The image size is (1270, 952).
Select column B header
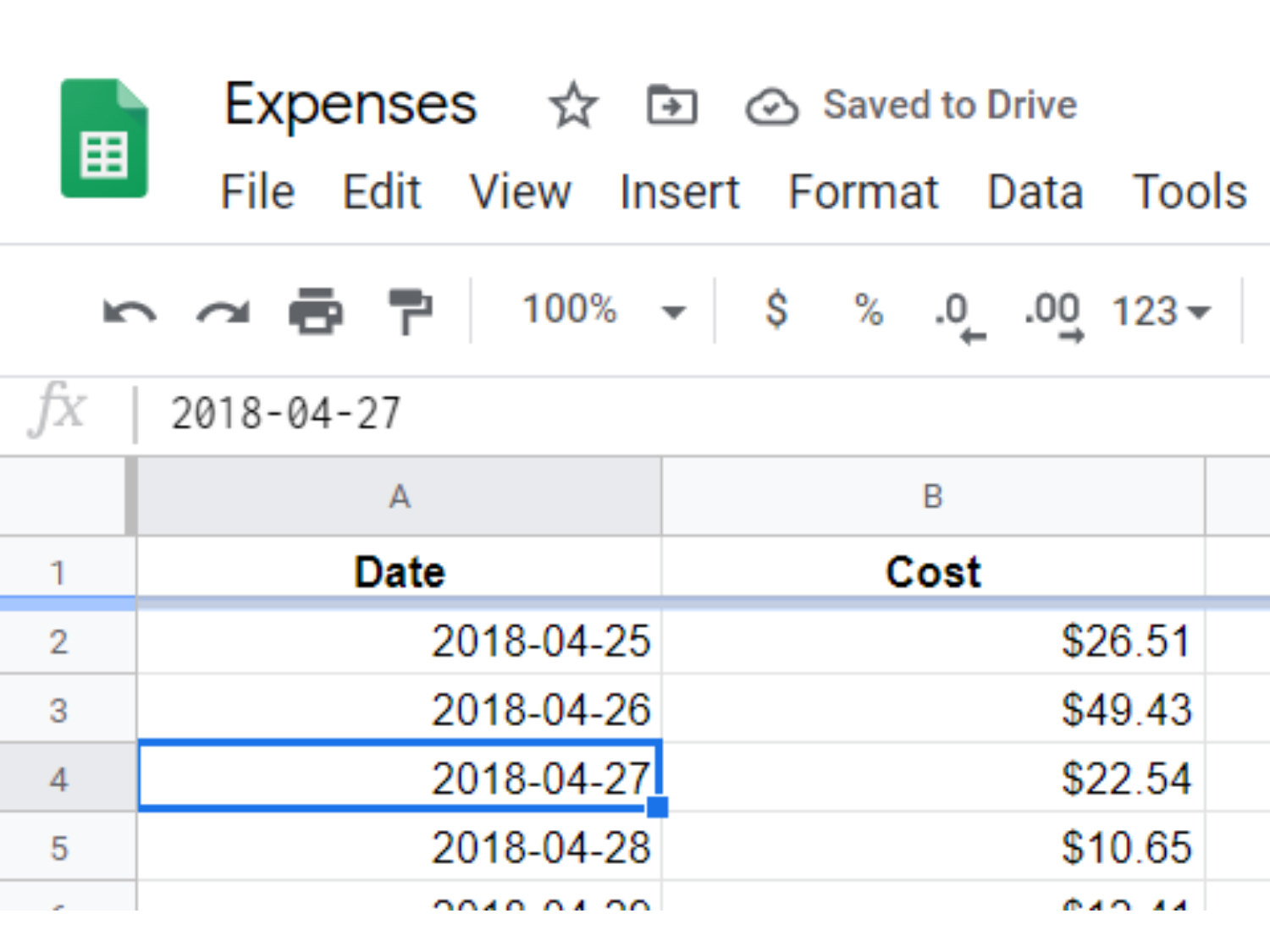coord(932,497)
